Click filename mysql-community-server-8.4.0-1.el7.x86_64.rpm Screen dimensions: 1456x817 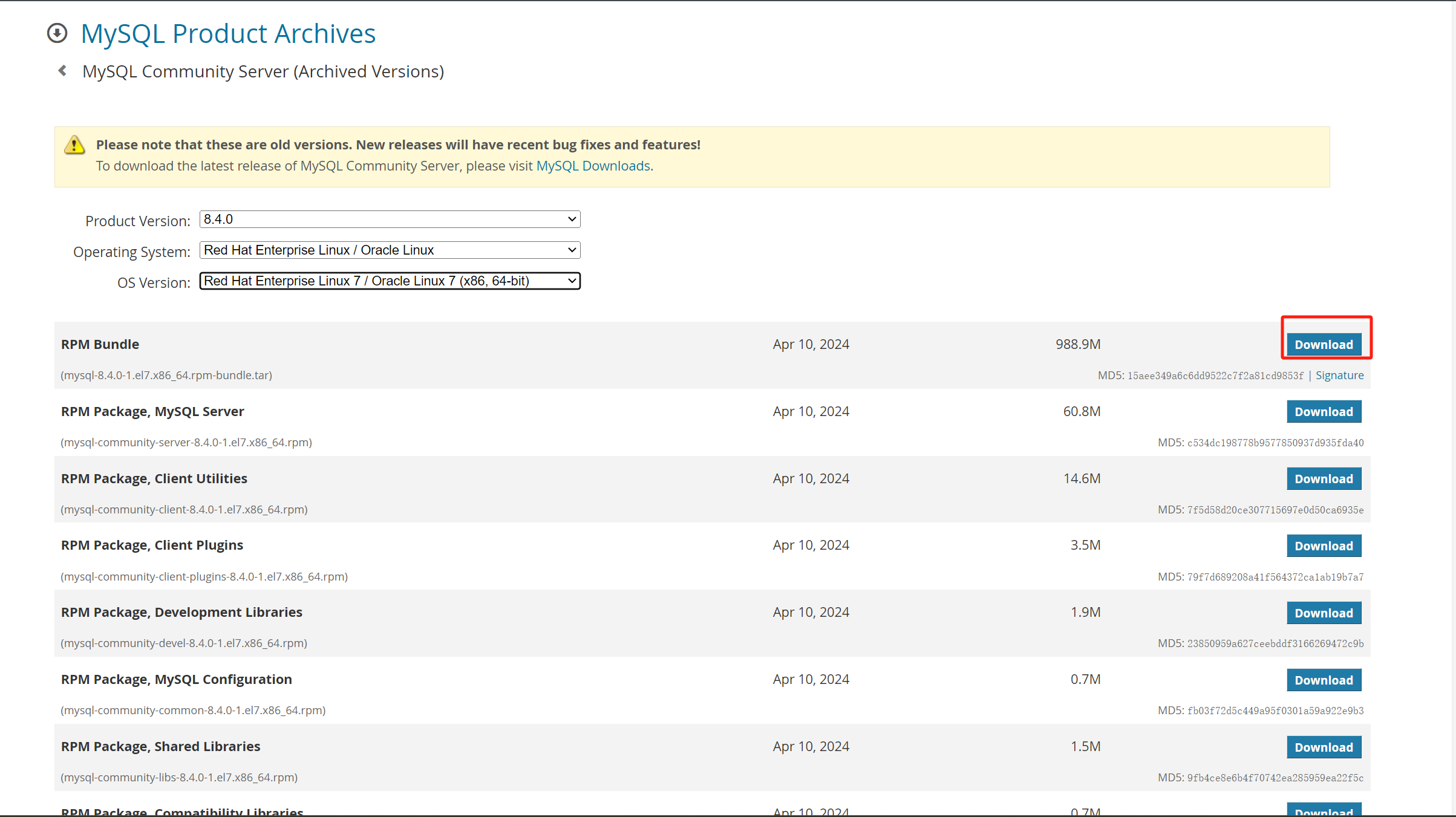pos(186,442)
